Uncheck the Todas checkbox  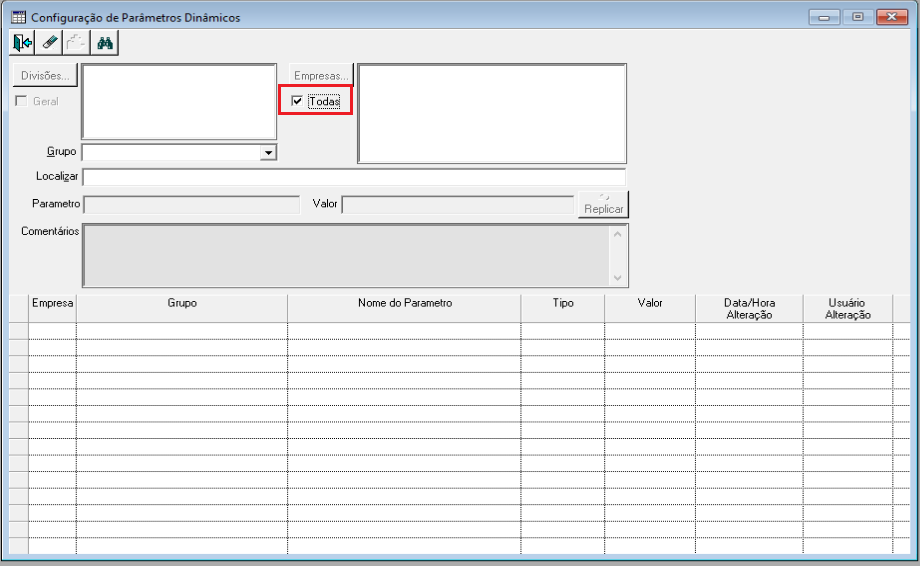tap(297, 101)
